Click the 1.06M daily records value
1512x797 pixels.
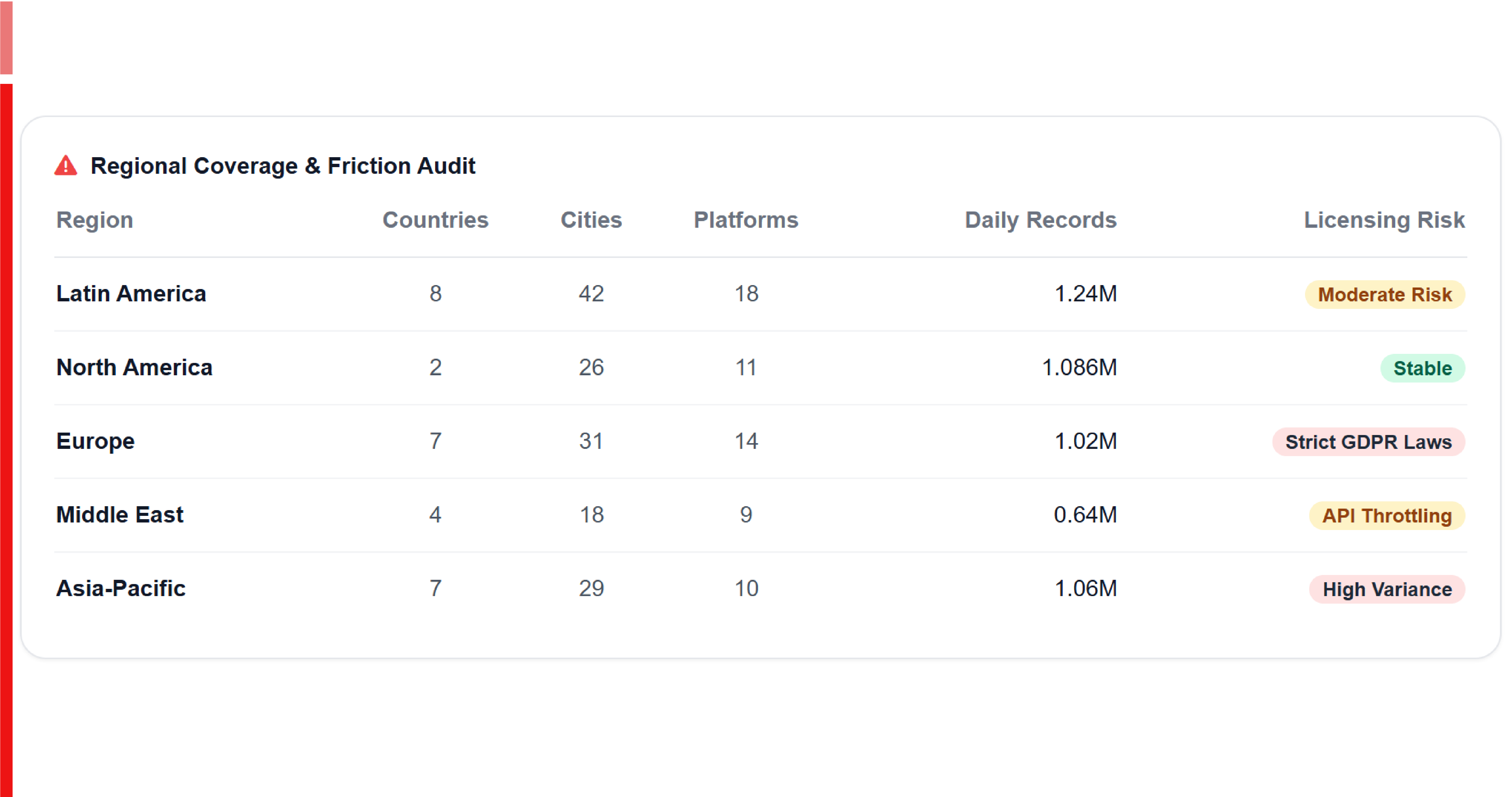pos(1085,588)
